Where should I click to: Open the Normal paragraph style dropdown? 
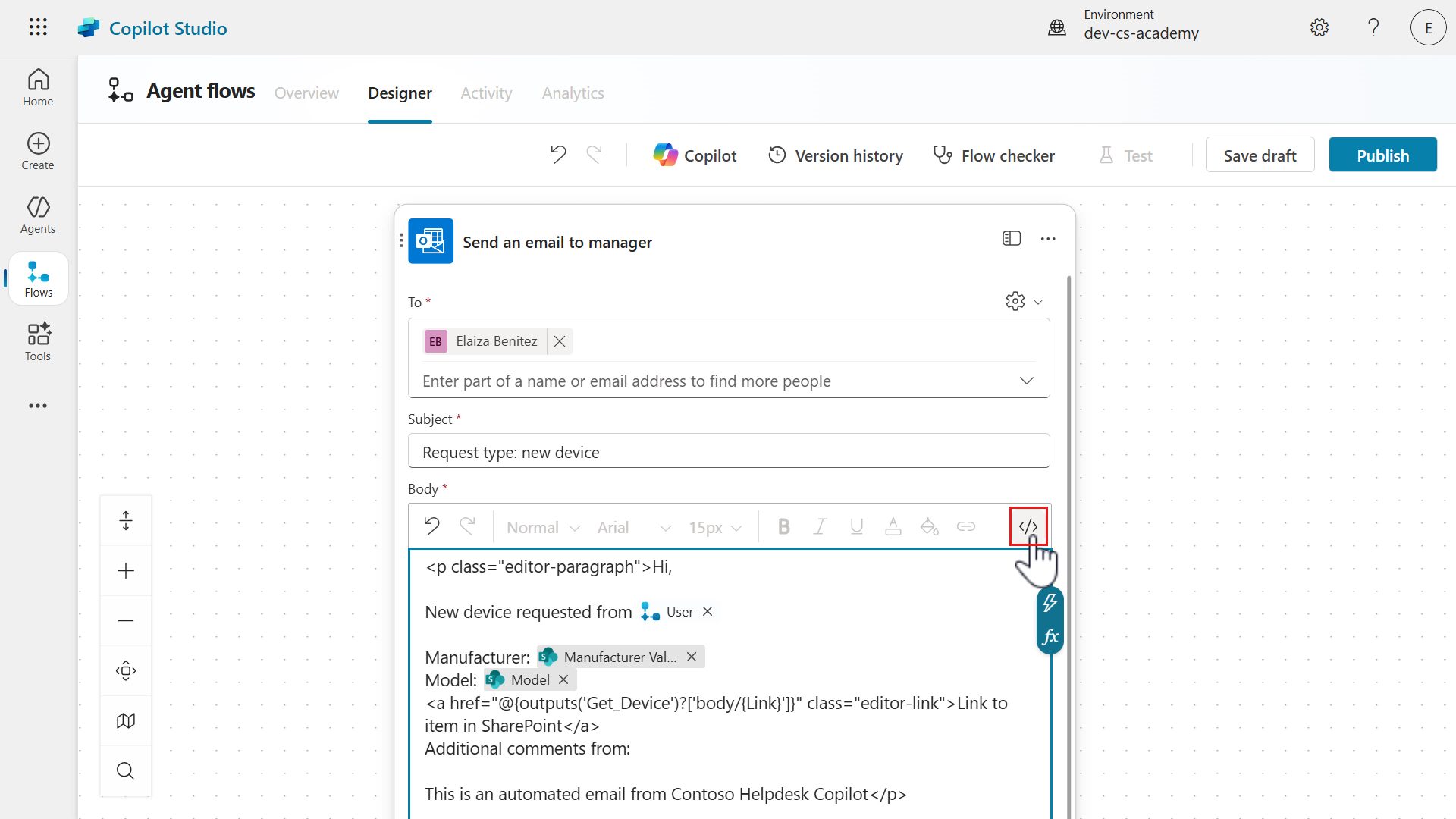point(543,527)
